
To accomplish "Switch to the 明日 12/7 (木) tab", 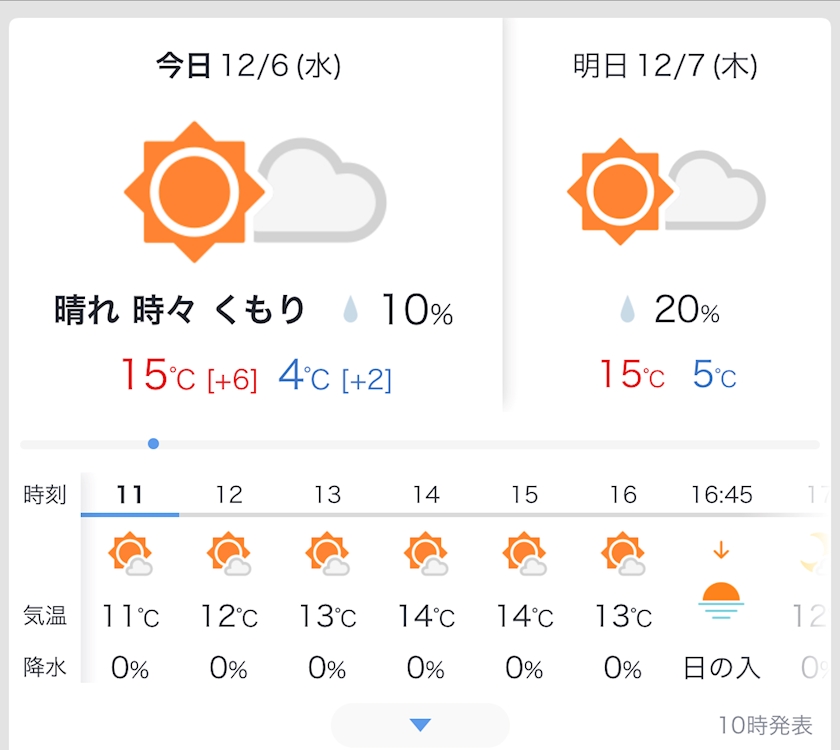I will tap(665, 67).
